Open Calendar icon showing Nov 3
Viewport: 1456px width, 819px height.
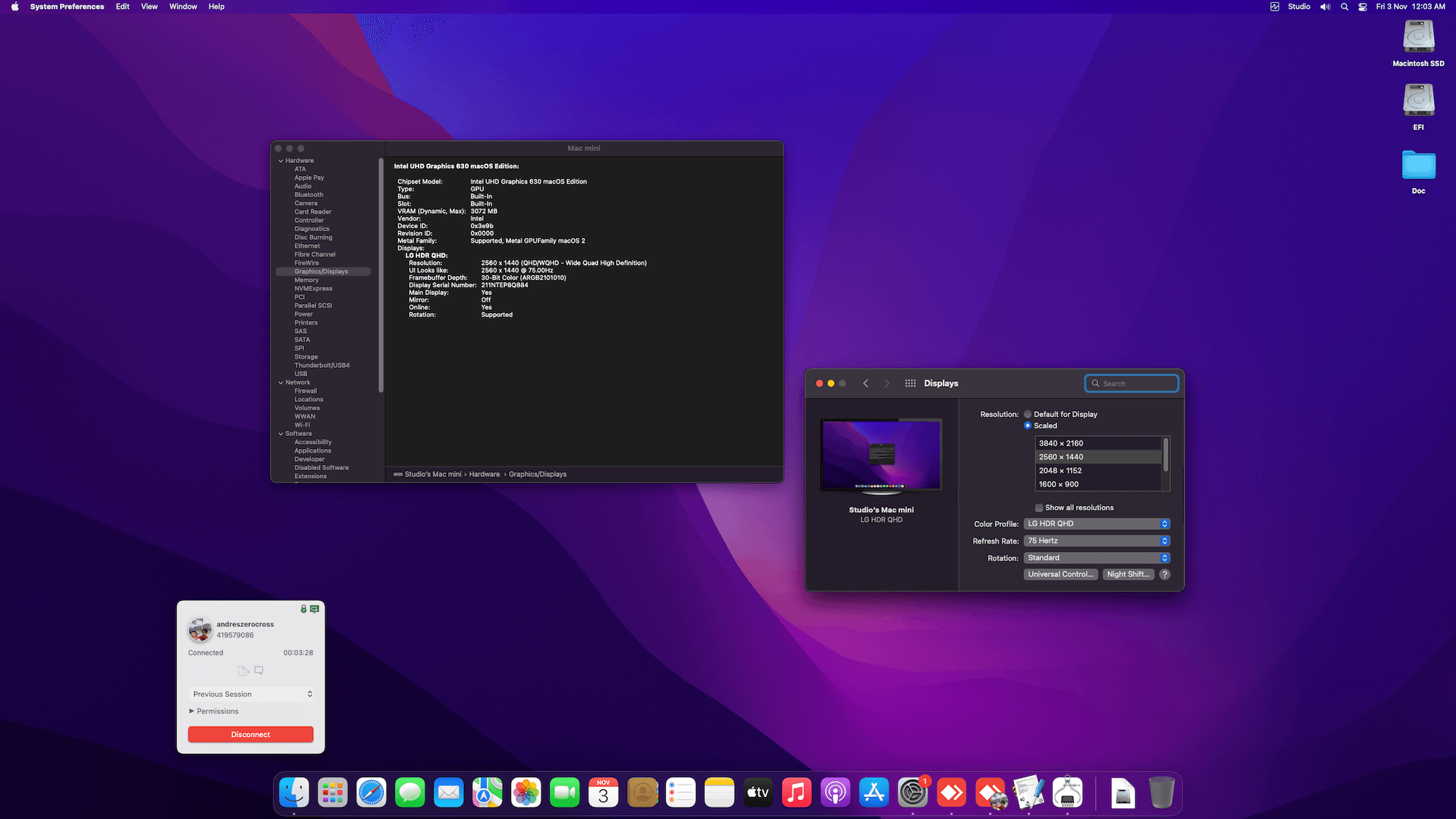(x=604, y=793)
